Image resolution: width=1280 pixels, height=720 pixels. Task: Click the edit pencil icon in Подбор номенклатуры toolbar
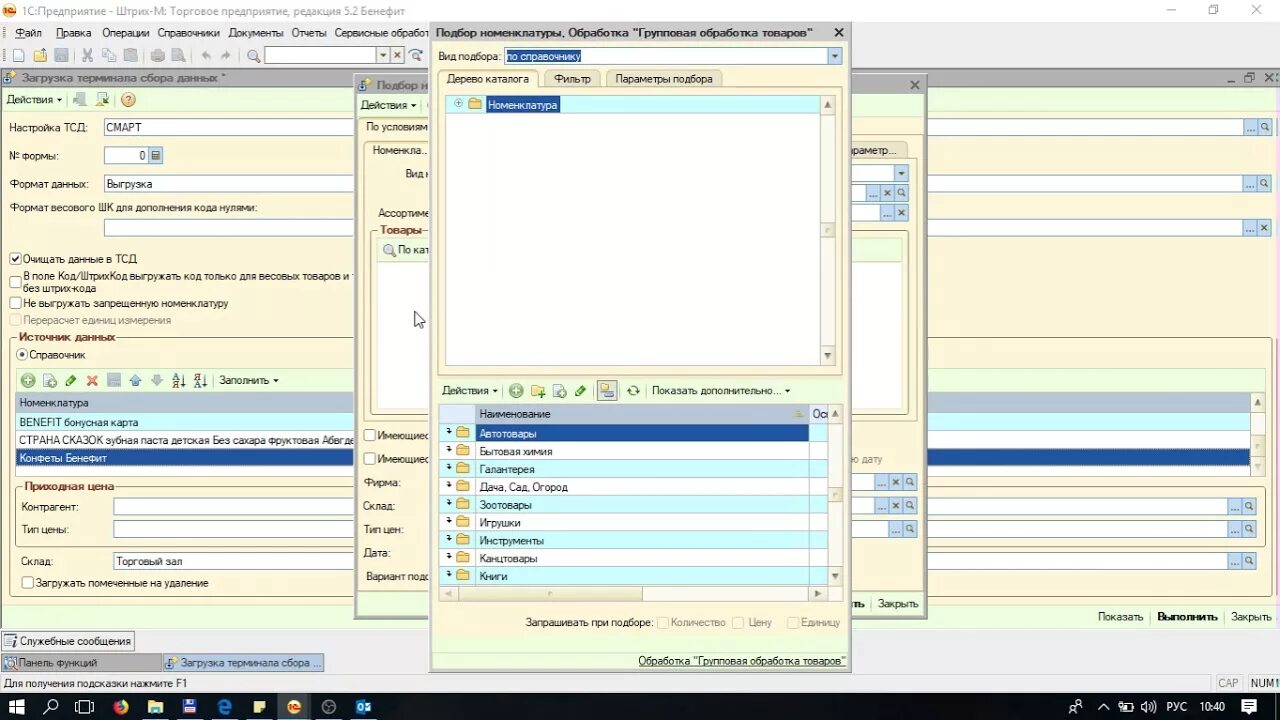pyautogui.click(x=580, y=391)
